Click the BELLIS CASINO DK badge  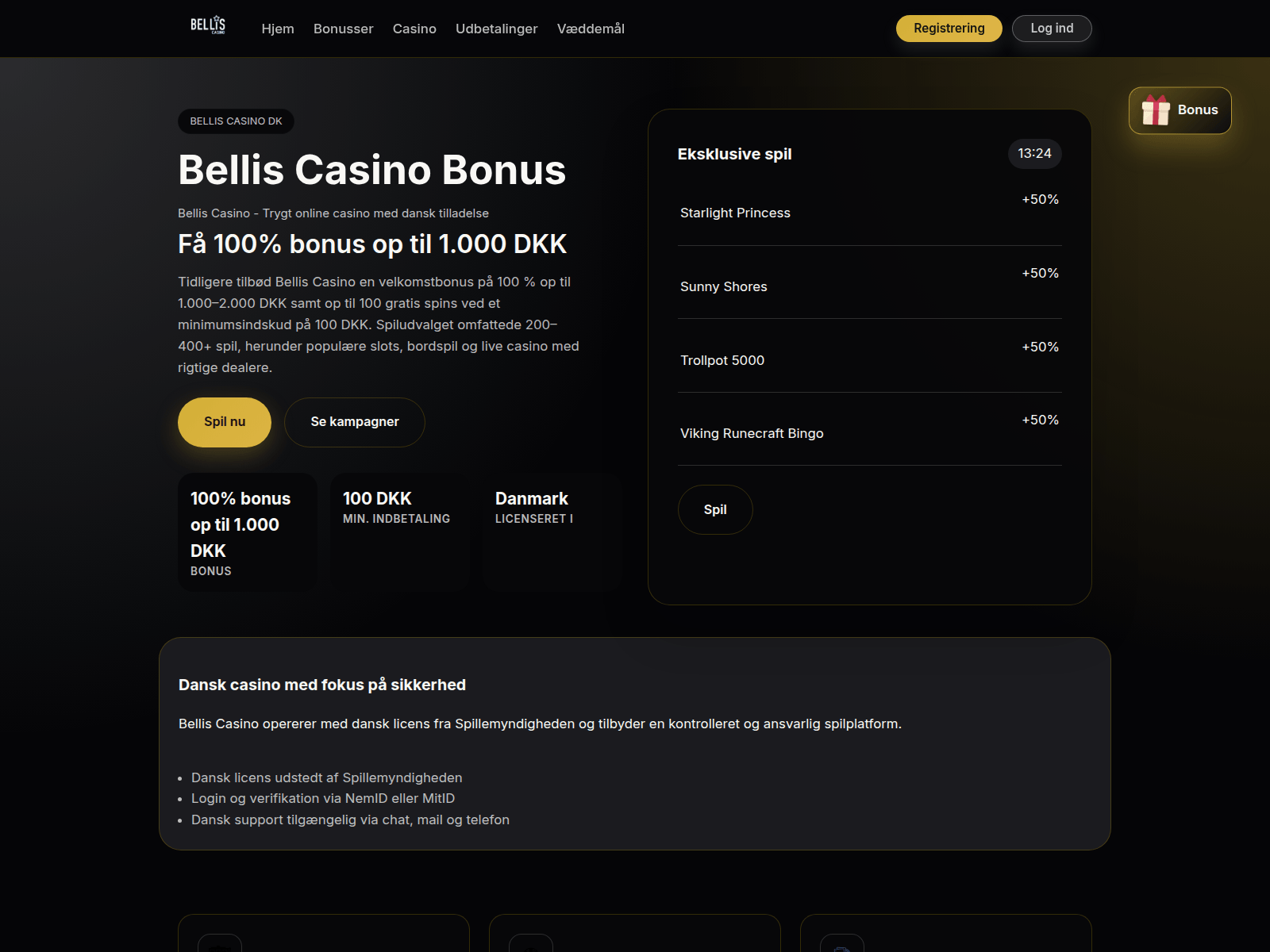[236, 121]
